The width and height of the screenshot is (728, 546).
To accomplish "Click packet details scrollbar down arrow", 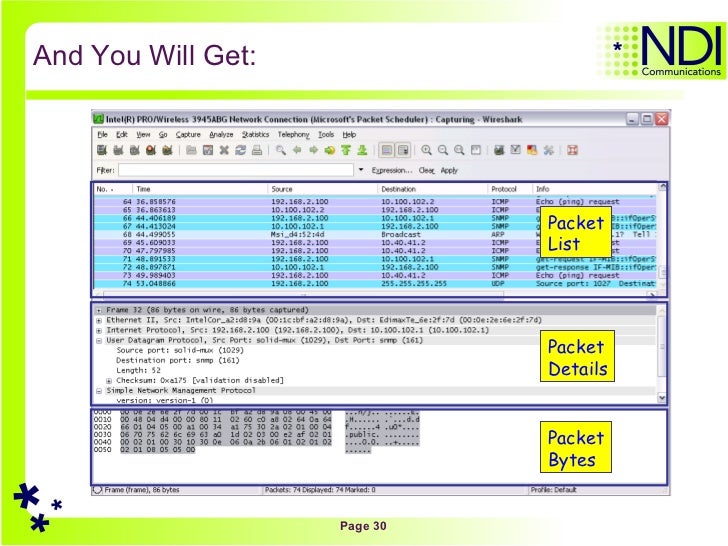I will click(x=662, y=398).
